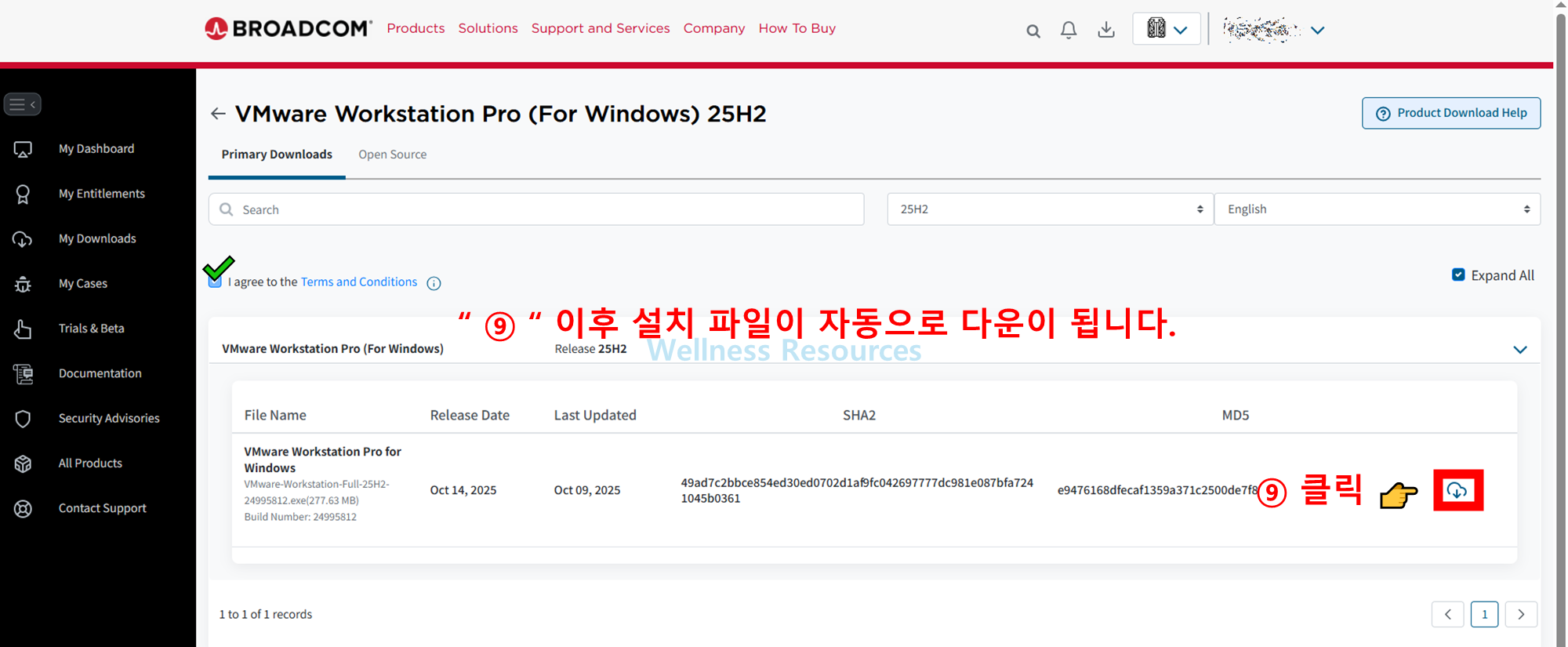Open notifications bell icon
1568x647 pixels.
point(1069,30)
